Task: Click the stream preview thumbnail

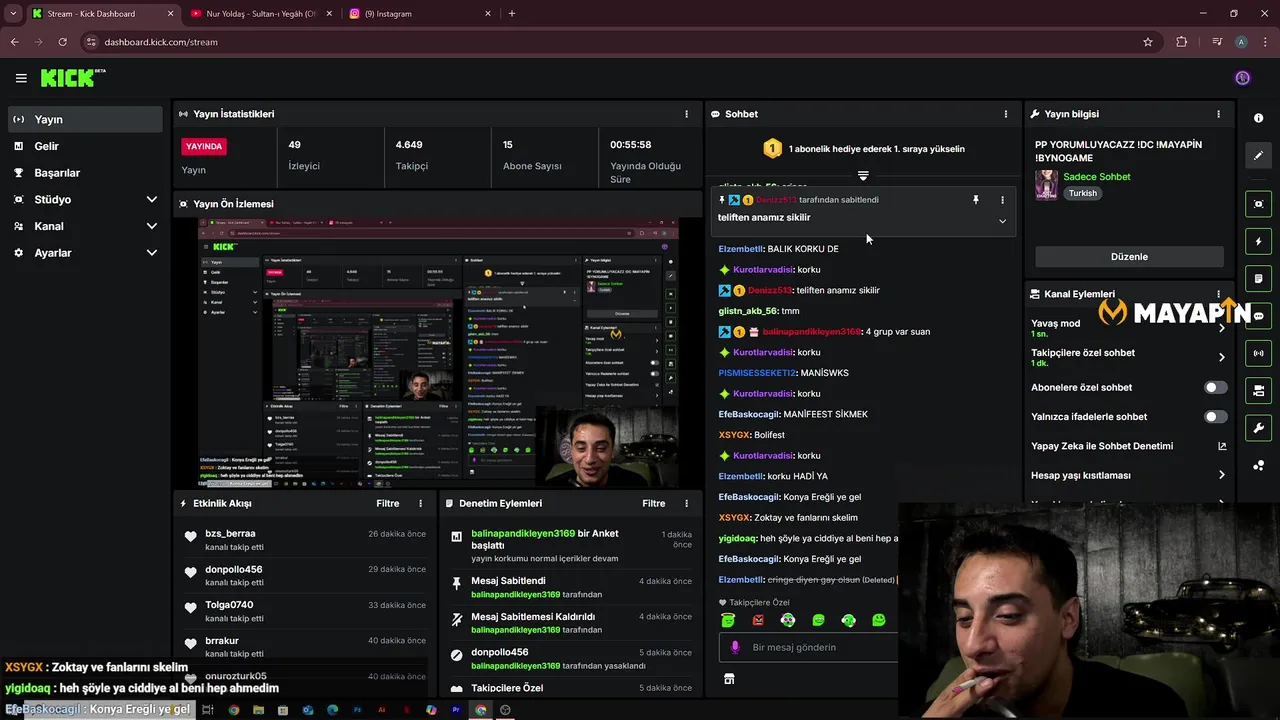Action: 438,353
